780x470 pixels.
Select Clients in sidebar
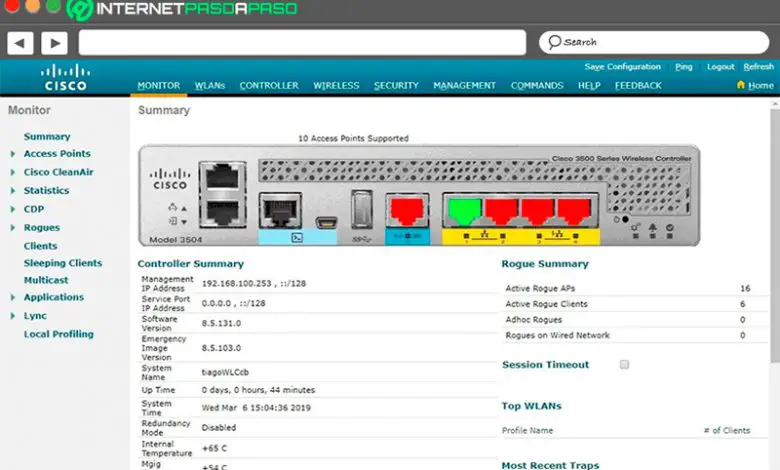(x=40, y=246)
